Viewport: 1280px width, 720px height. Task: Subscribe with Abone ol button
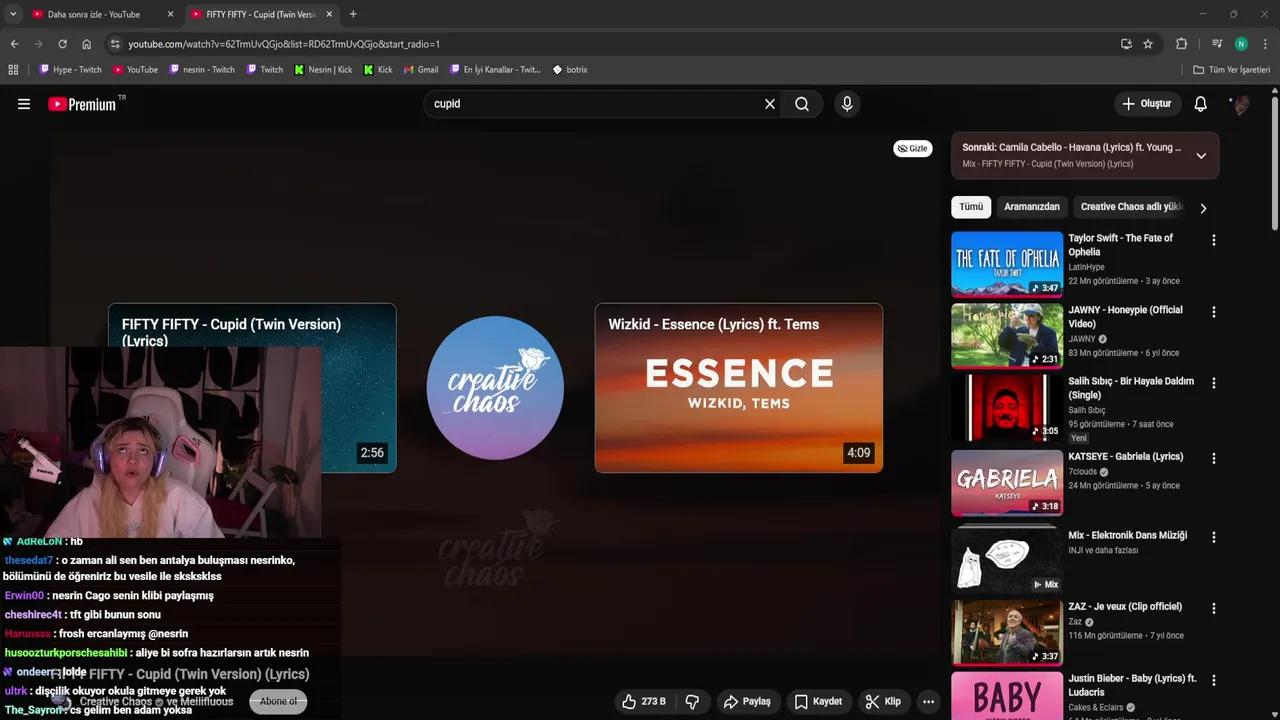click(278, 701)
